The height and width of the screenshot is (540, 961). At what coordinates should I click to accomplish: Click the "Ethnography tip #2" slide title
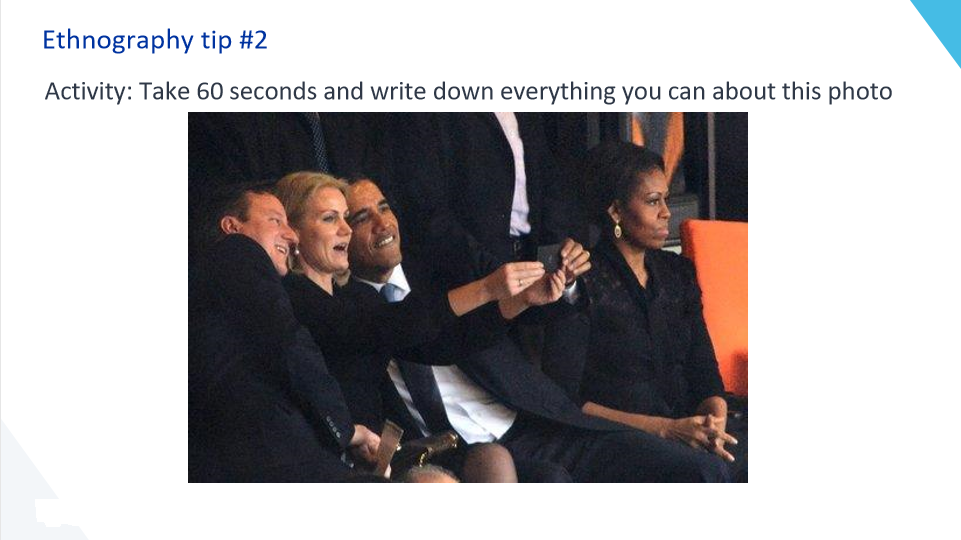155,40
